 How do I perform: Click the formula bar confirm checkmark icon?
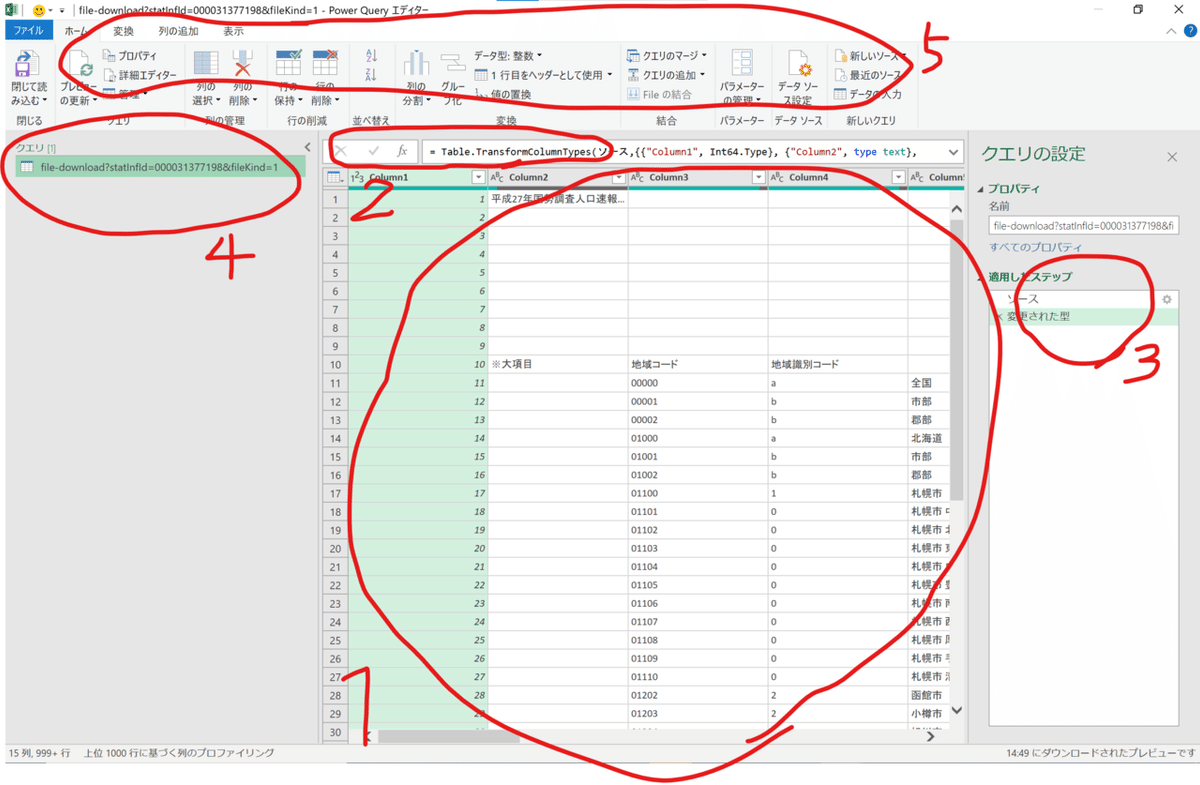click(x=374, y=151)
